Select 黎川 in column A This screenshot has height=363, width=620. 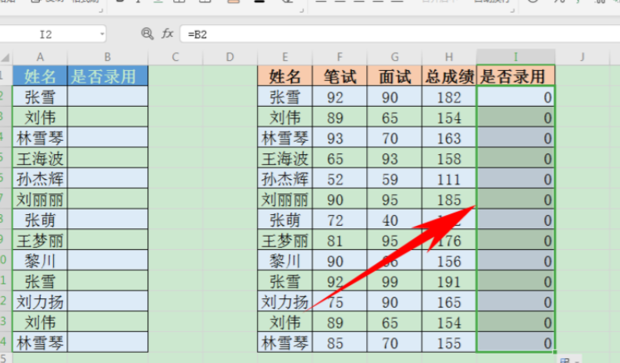(40, 261)
